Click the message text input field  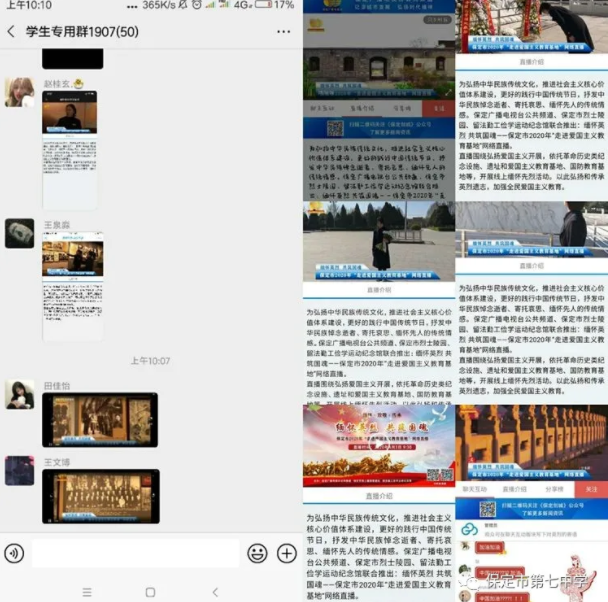click(x=135, y=553)
